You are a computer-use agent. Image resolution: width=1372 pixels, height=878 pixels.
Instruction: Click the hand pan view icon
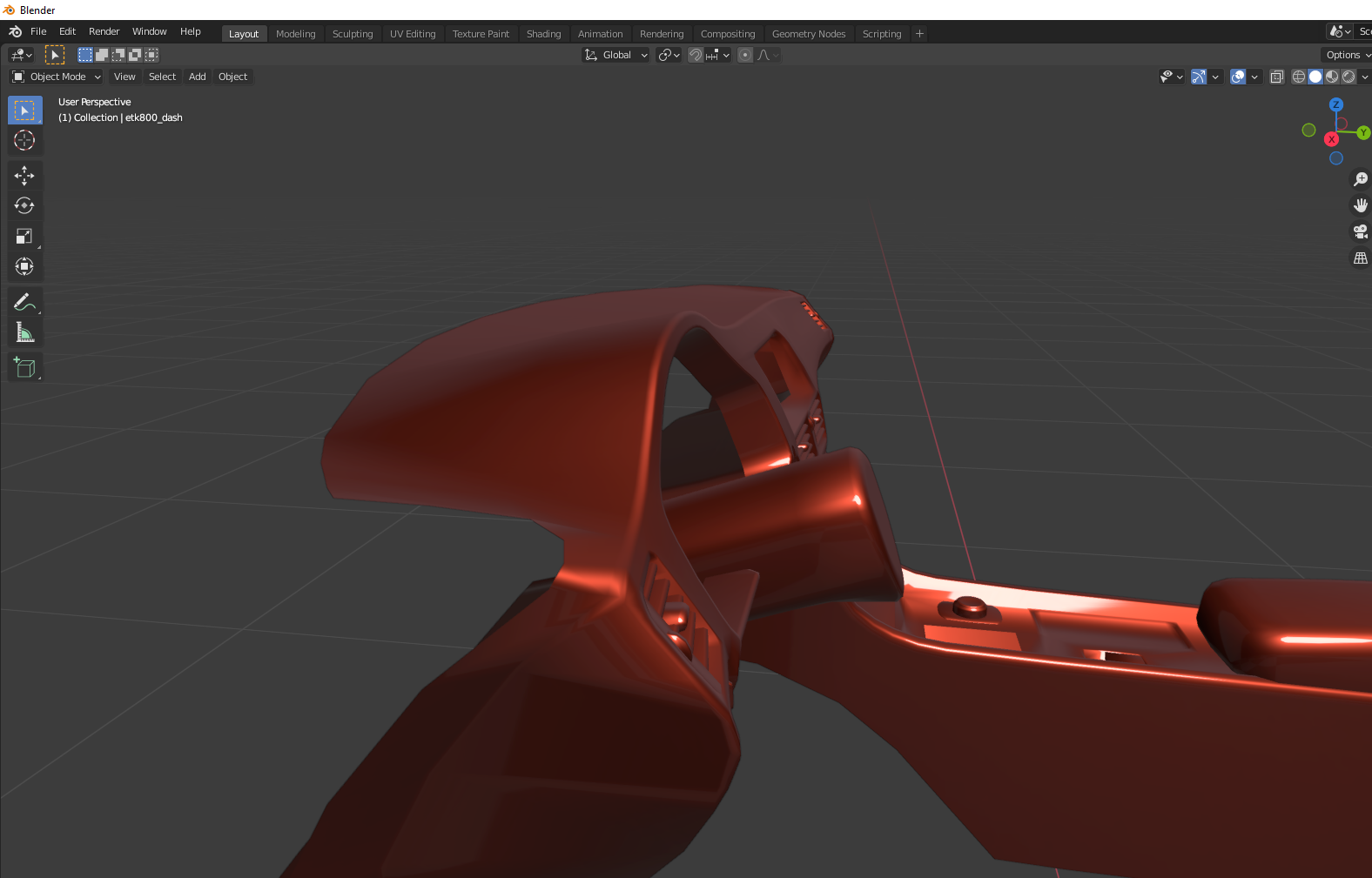(1360, 205)
